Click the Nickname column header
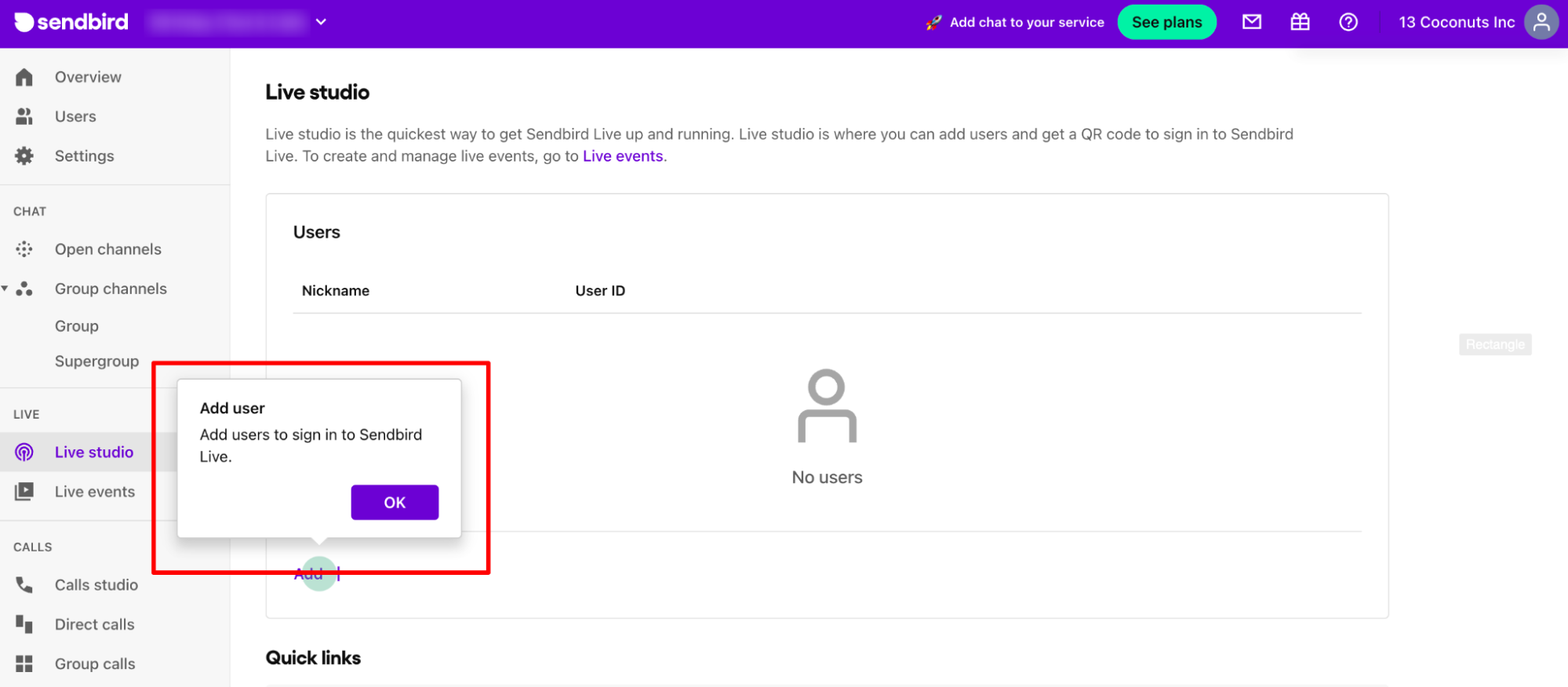The width and height of the screenshot is (1568, 687). [336, 291]
